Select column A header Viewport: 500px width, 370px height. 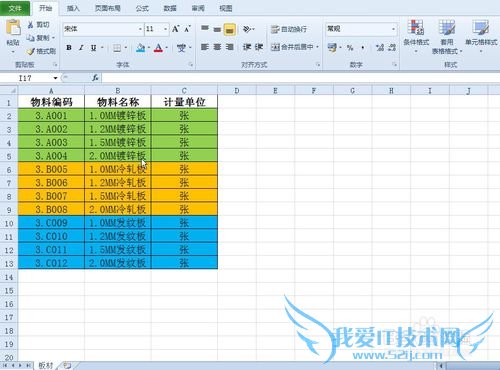coord(51,90)
